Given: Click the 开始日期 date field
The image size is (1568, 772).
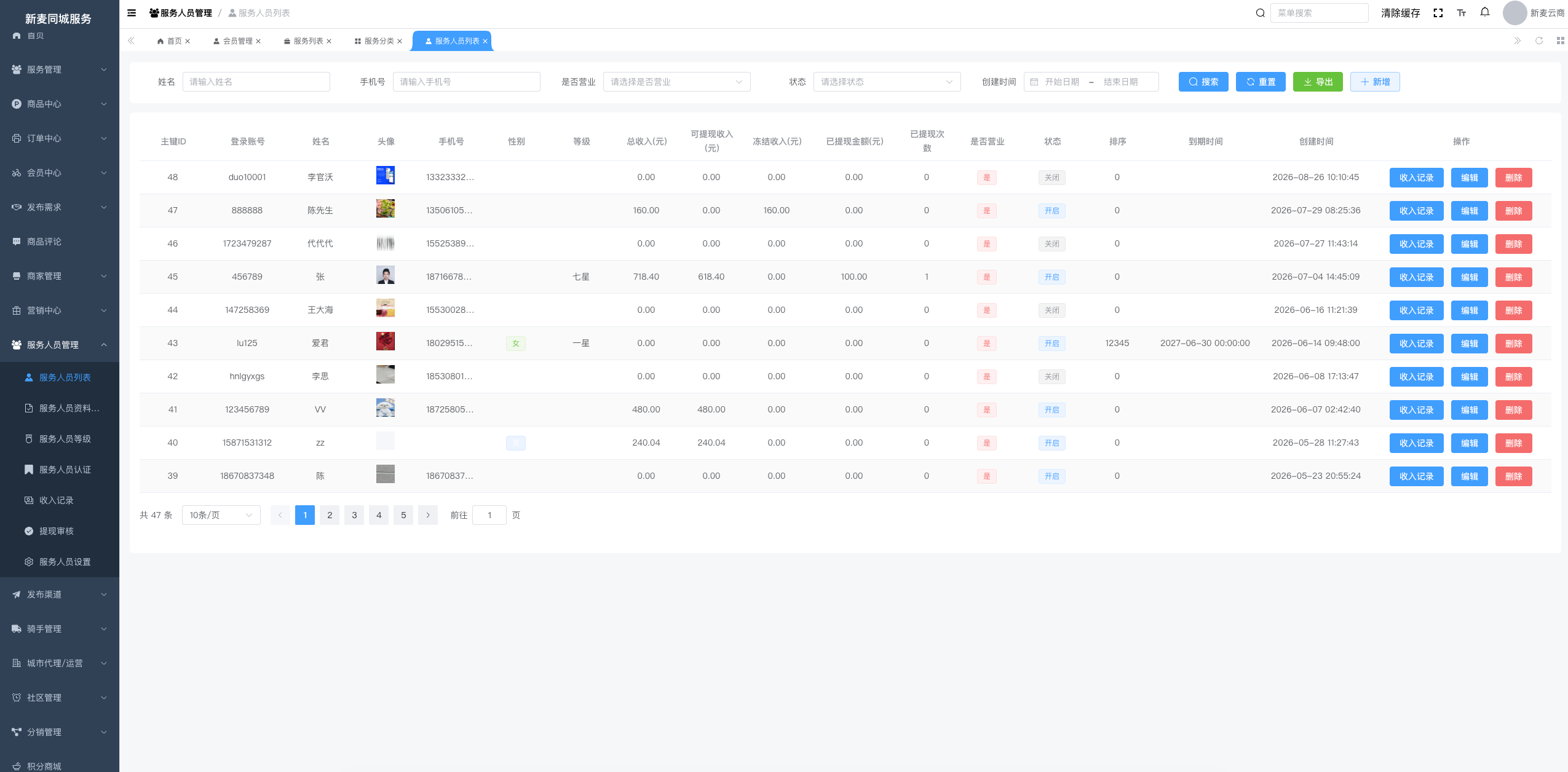Looking at the screenshot, I should pos(1062,82).
